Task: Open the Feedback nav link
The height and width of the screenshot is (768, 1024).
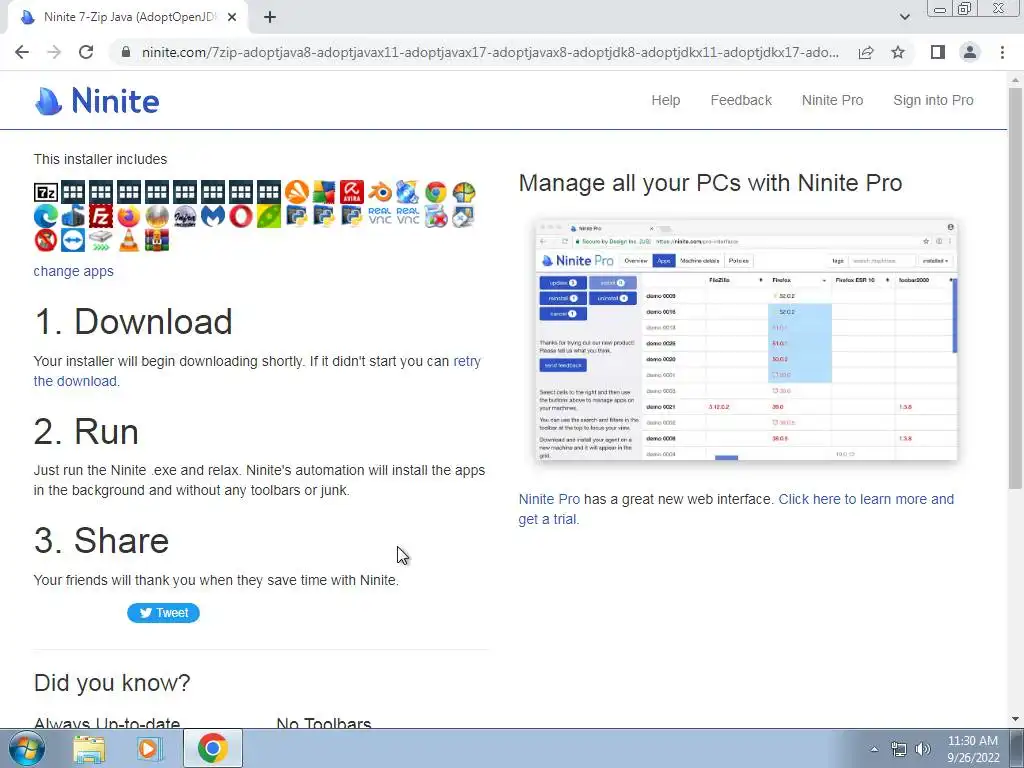Action: click(741, 100)
